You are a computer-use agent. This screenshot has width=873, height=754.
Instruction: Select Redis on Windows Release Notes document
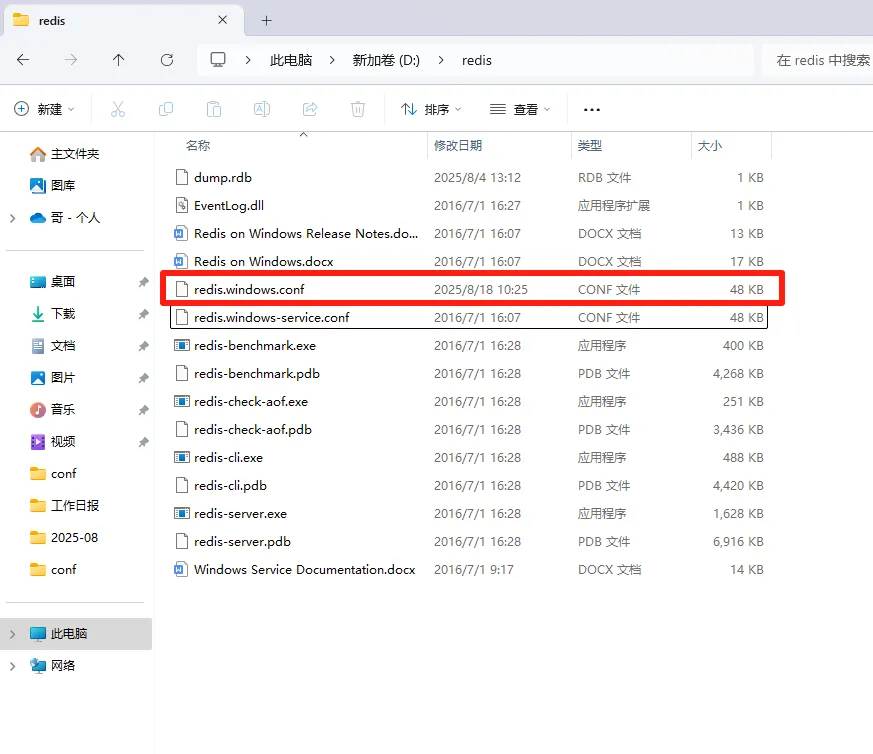tap(469, 233)
